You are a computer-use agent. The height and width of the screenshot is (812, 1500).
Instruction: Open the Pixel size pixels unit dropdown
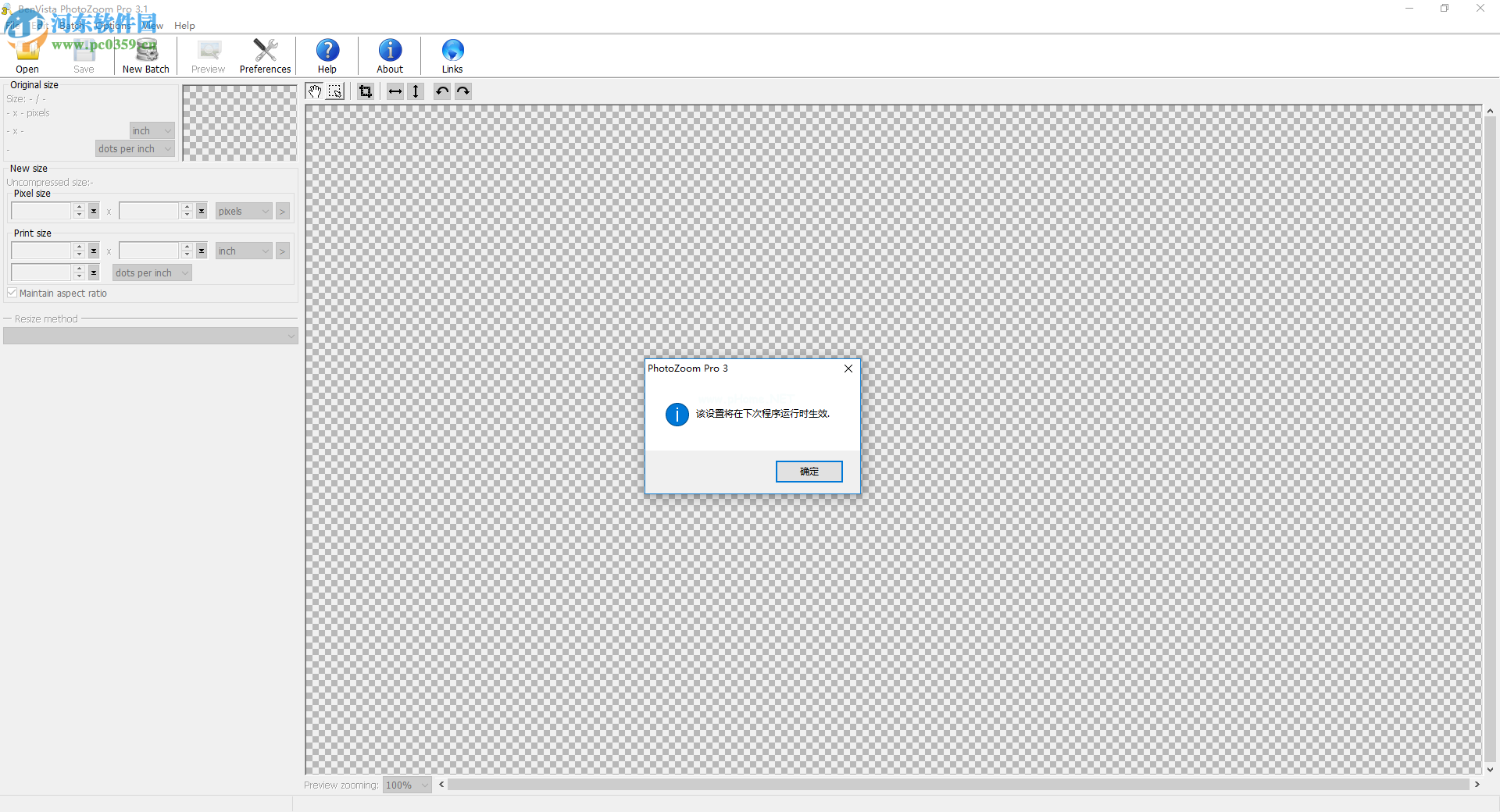pos(244,211)
